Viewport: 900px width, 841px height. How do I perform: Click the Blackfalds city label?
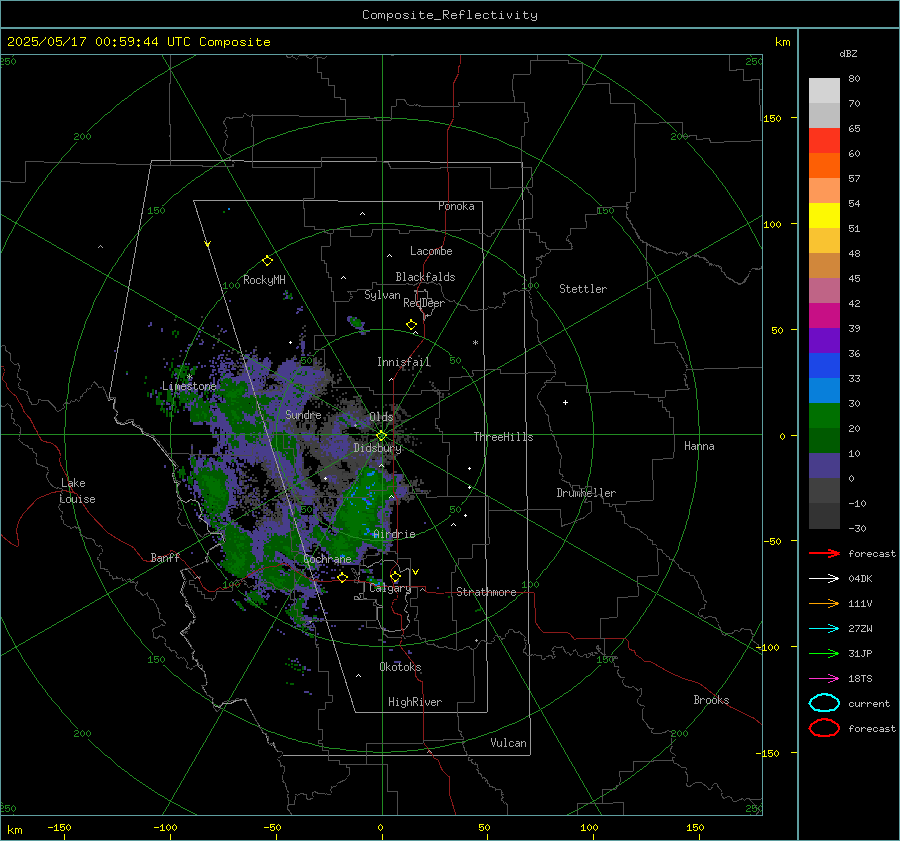click(x=425, y=277)
